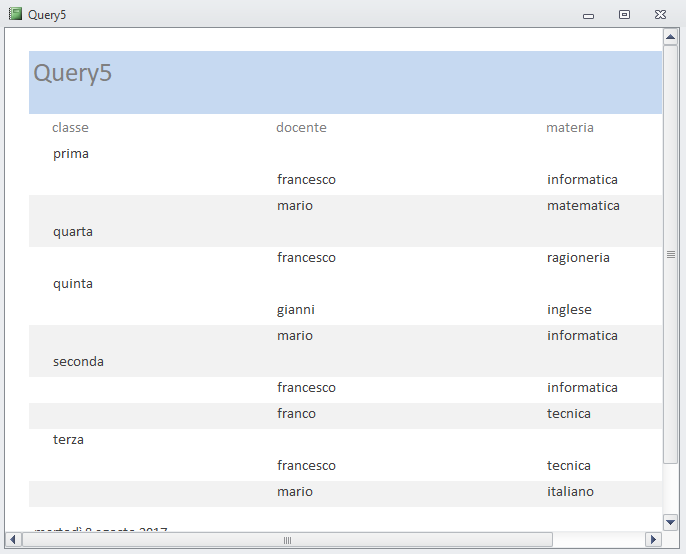Click the horizontal scrollbar thumb

287,540
